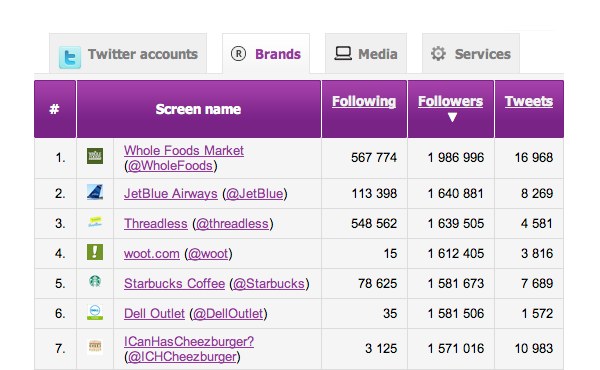The width and height of the screenshot is (600, 370).
Task: Open the Whole Foods Market link
Action: (x=184, y=150)
